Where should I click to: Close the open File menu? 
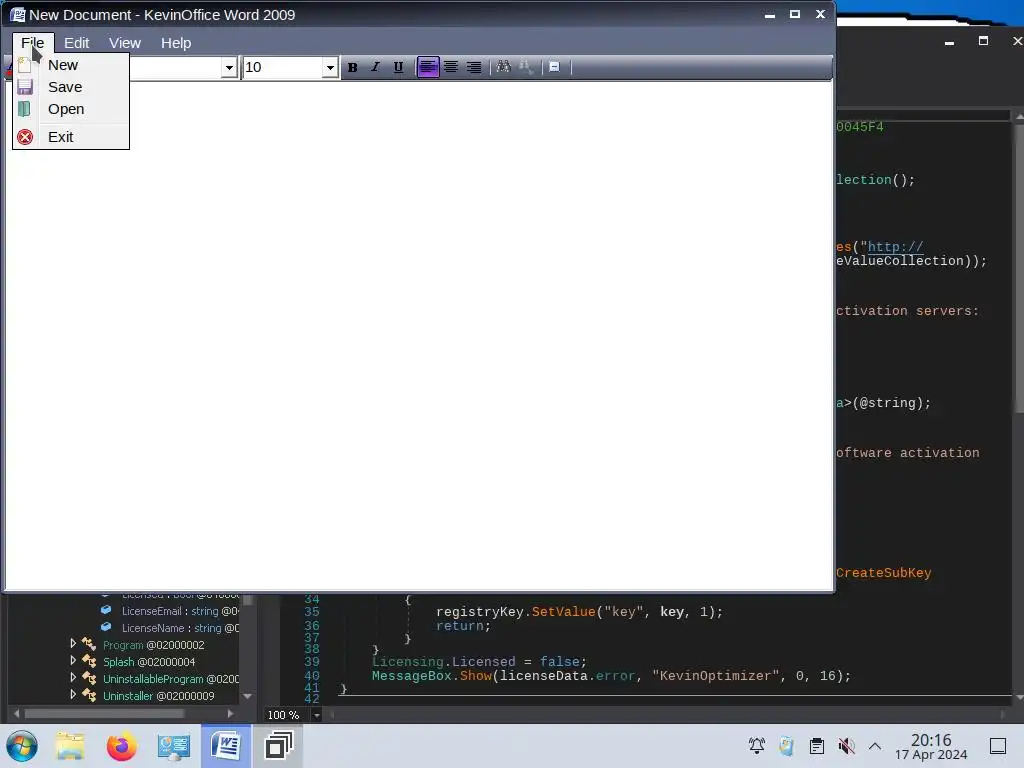(x=33, y=43)
